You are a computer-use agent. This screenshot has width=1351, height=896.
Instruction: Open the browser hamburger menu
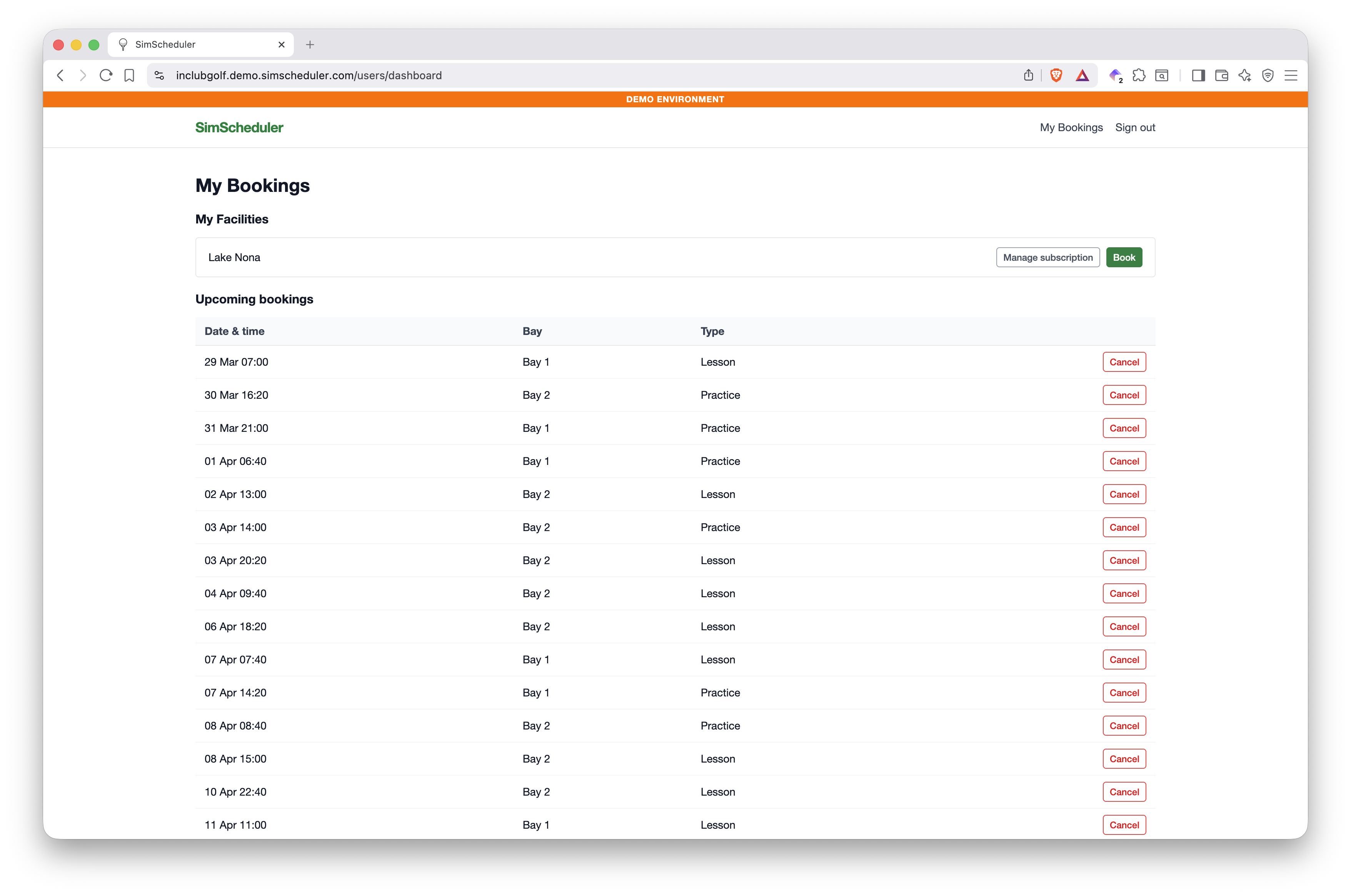pos(1291,75)
